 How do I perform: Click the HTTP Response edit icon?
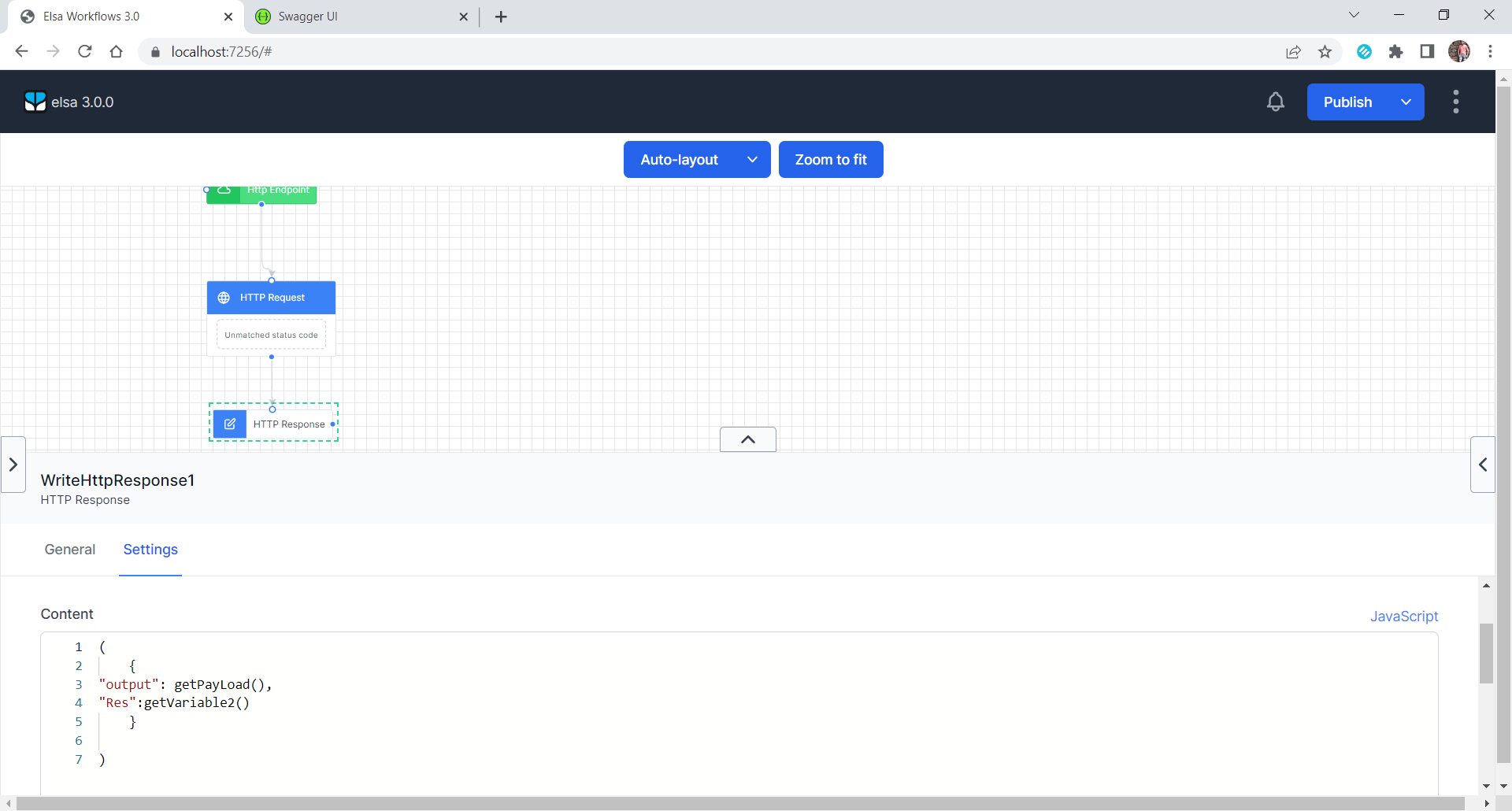click(230, 424)
